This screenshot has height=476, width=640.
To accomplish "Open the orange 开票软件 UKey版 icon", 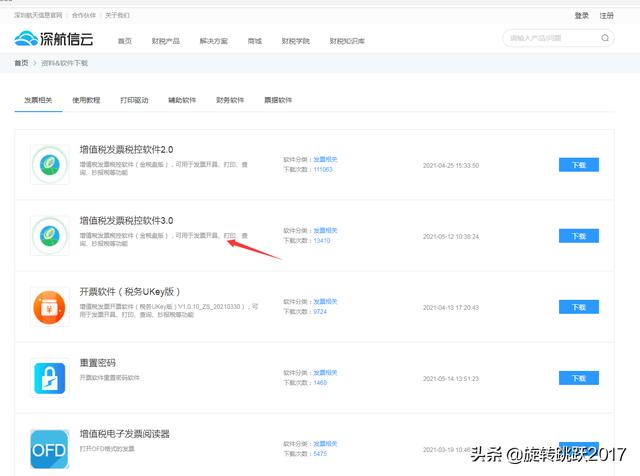I will 50,307.
